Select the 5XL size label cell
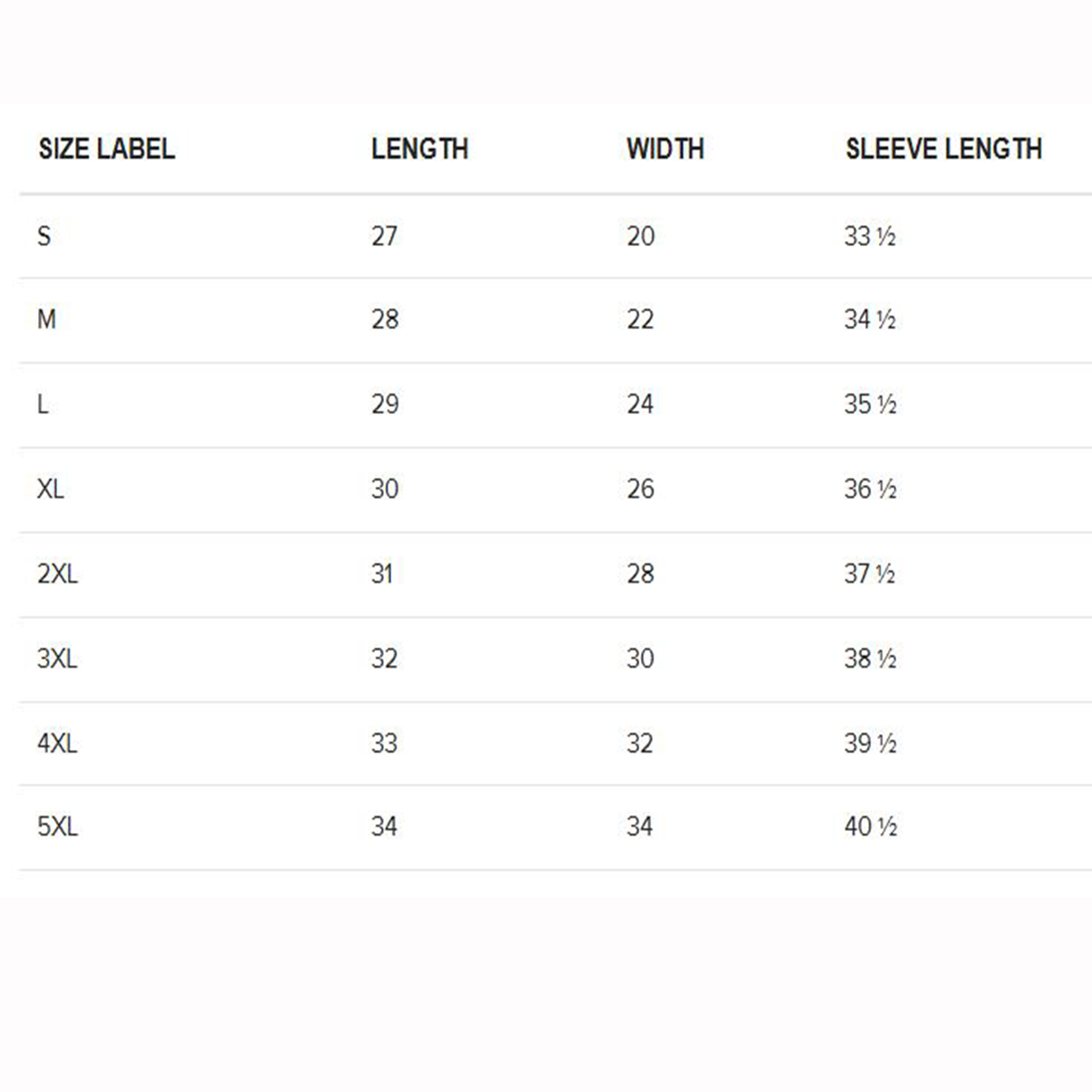 (58, 827)
